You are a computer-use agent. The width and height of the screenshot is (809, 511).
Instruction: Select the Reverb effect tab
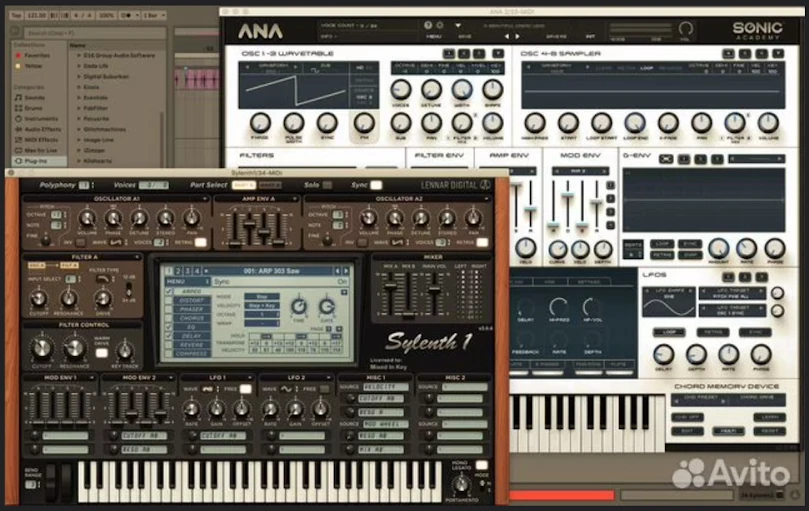coord(192,345)
